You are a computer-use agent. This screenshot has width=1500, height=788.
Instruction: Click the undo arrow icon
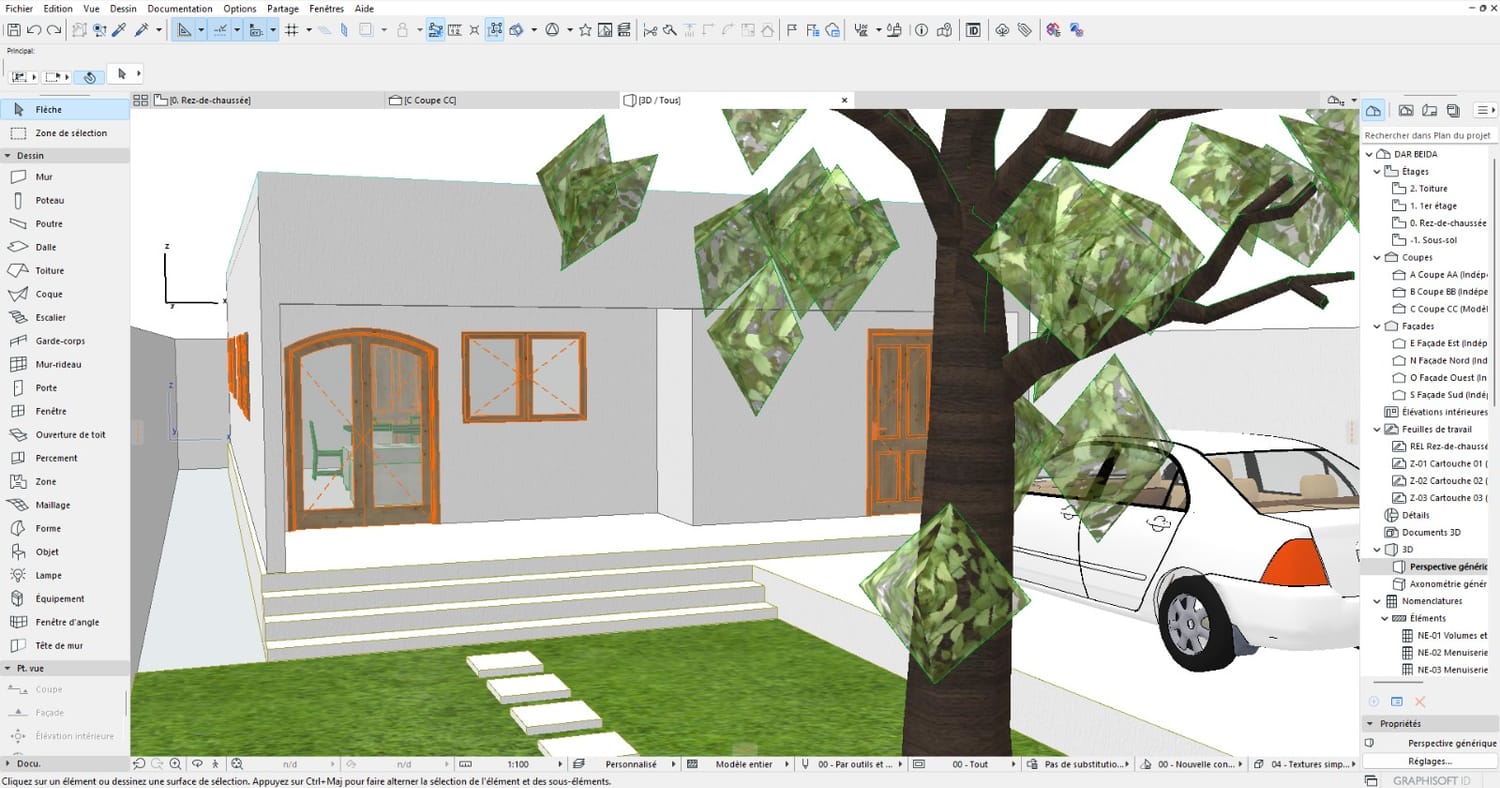34,30
